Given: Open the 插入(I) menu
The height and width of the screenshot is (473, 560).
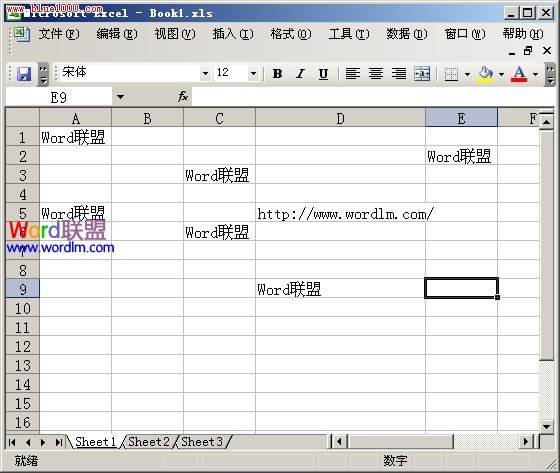Looking at the screenshot, I should click(x=233, y=34).
